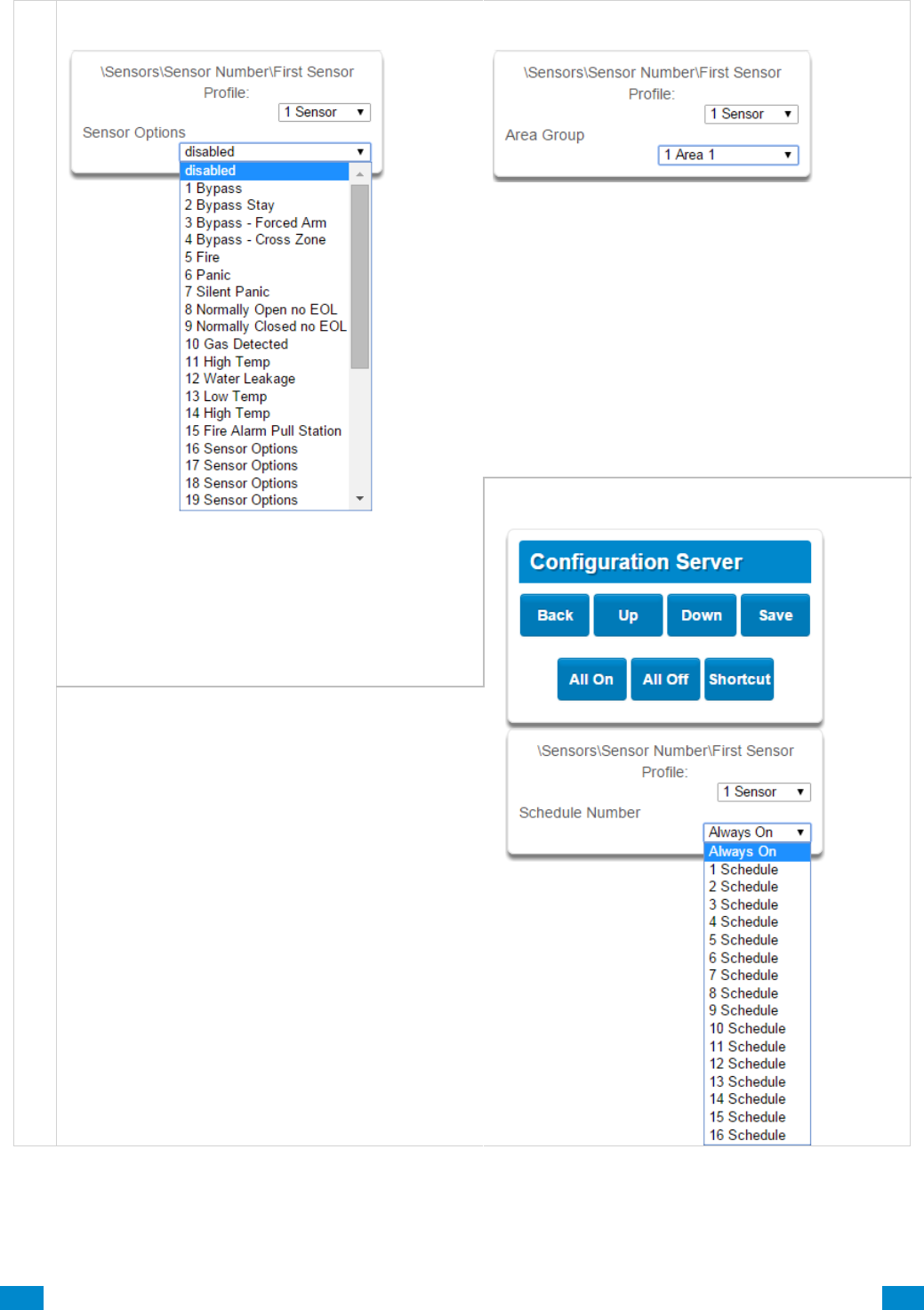The image size is (924, 1310).
Task: Choose 6 Schedule from the list
Action: 757,958
